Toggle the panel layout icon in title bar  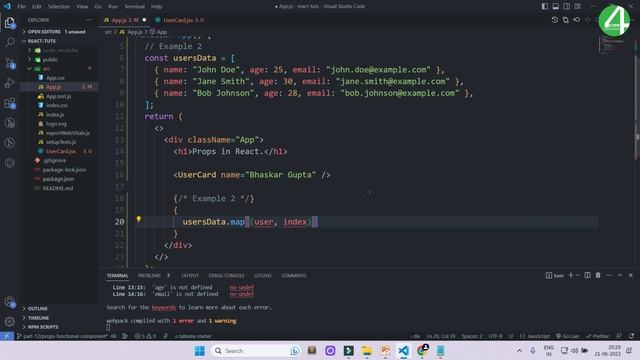[x=556, y=7]
